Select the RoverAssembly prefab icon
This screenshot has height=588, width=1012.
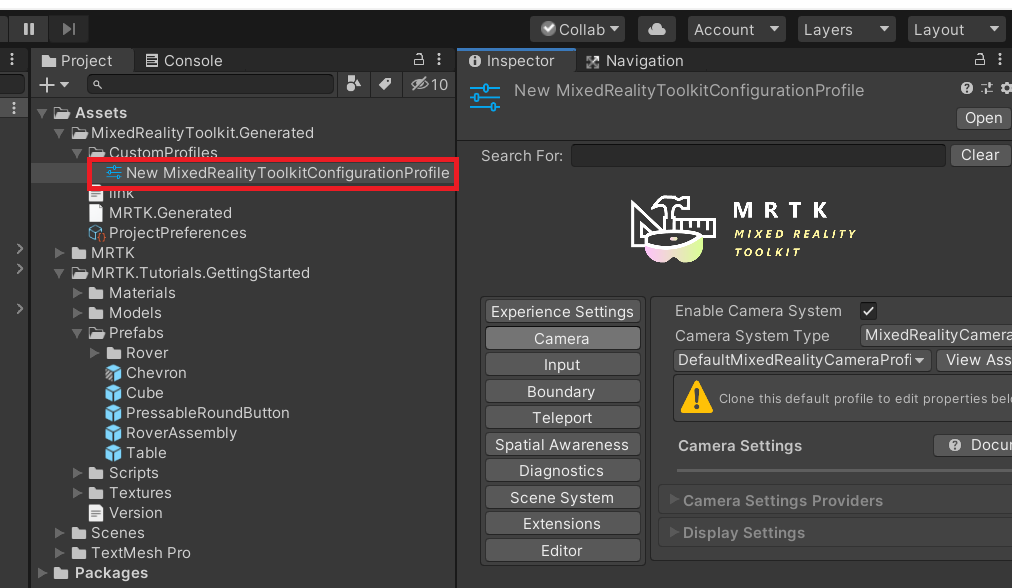click(x=113, y=433)
